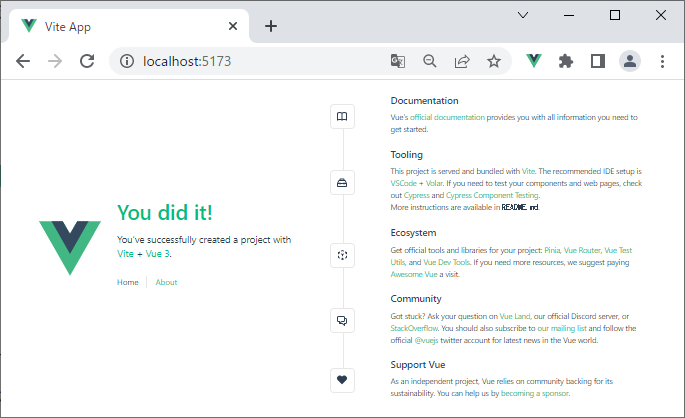Click the Tooling toolbox icon
The image size is (685, 418).
(x=342, y=183)
